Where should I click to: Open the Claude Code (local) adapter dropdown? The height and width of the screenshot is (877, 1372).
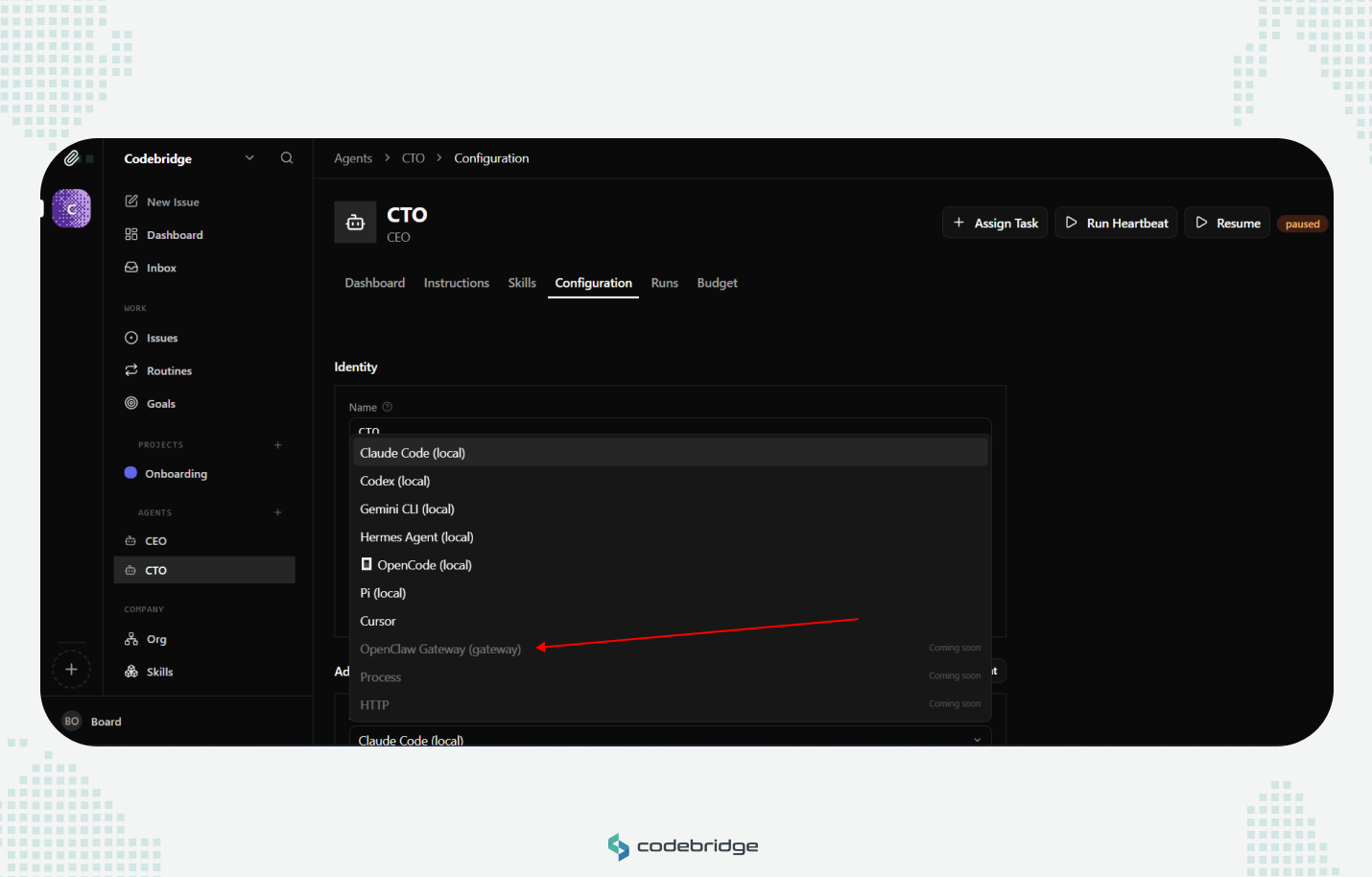tap(670, 737)
